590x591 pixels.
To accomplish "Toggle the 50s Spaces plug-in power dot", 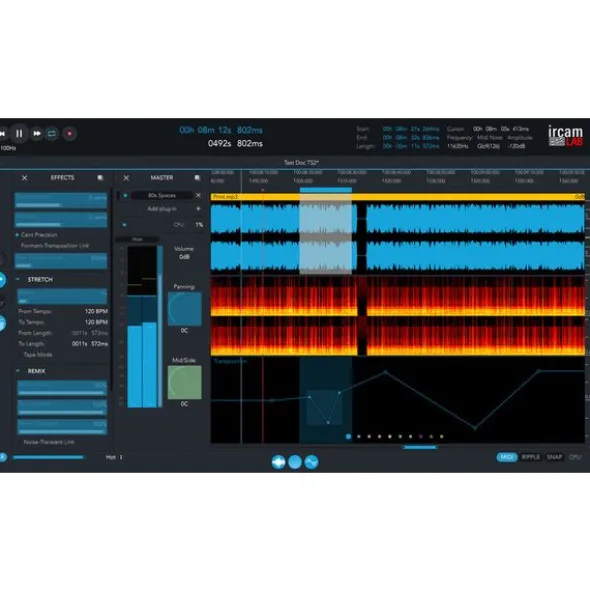I will point(125,195).
